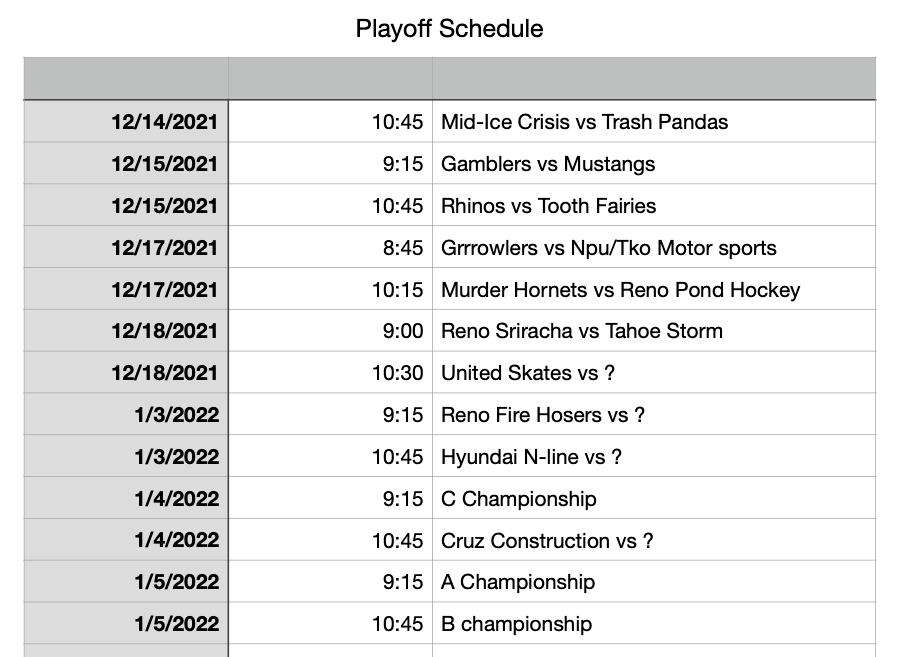Screen dimensions: 911x657
Task: Click the A Championship cell
Action: click(x=517, y=582)
